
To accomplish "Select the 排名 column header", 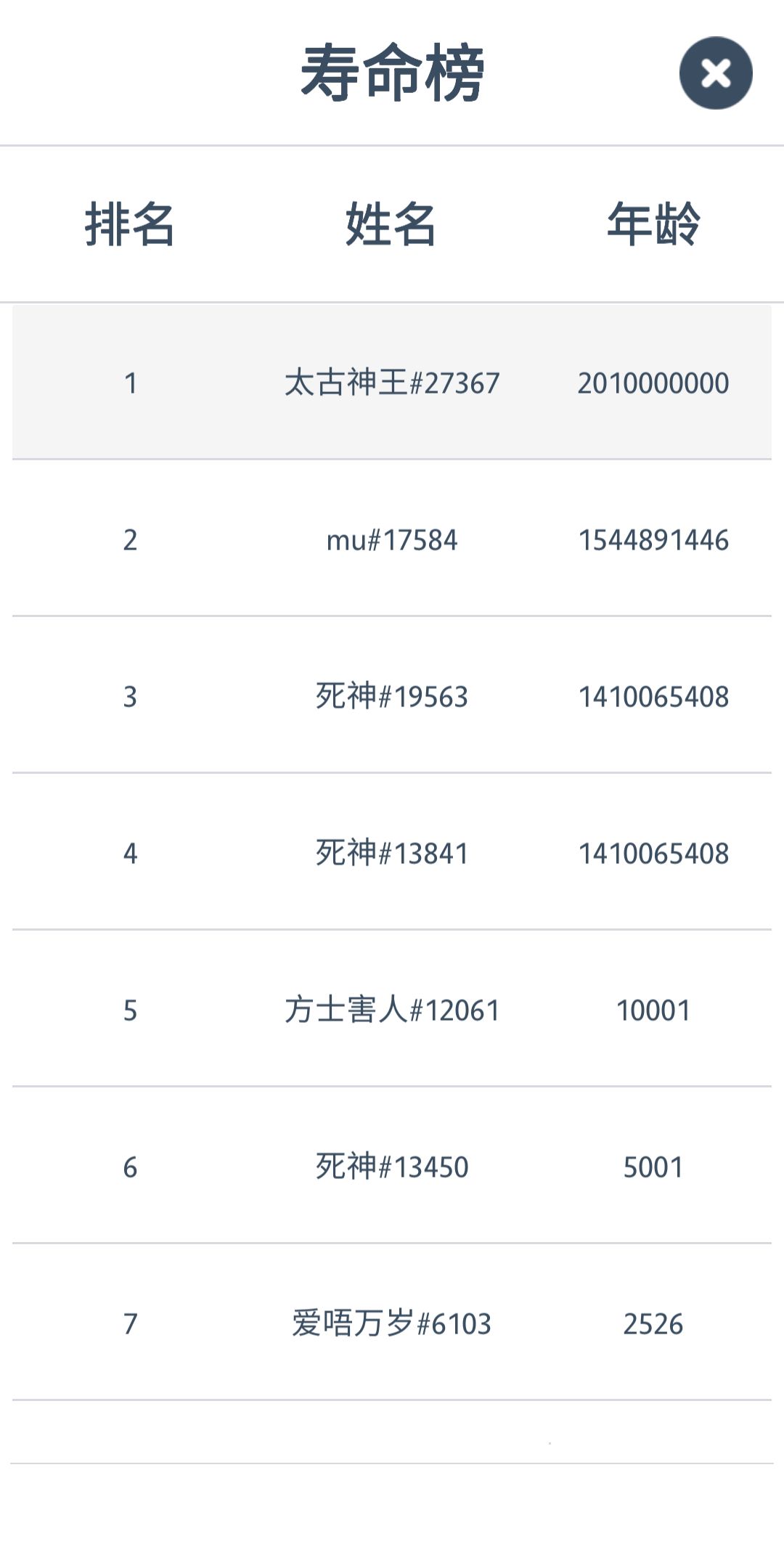I will (130, 224).
